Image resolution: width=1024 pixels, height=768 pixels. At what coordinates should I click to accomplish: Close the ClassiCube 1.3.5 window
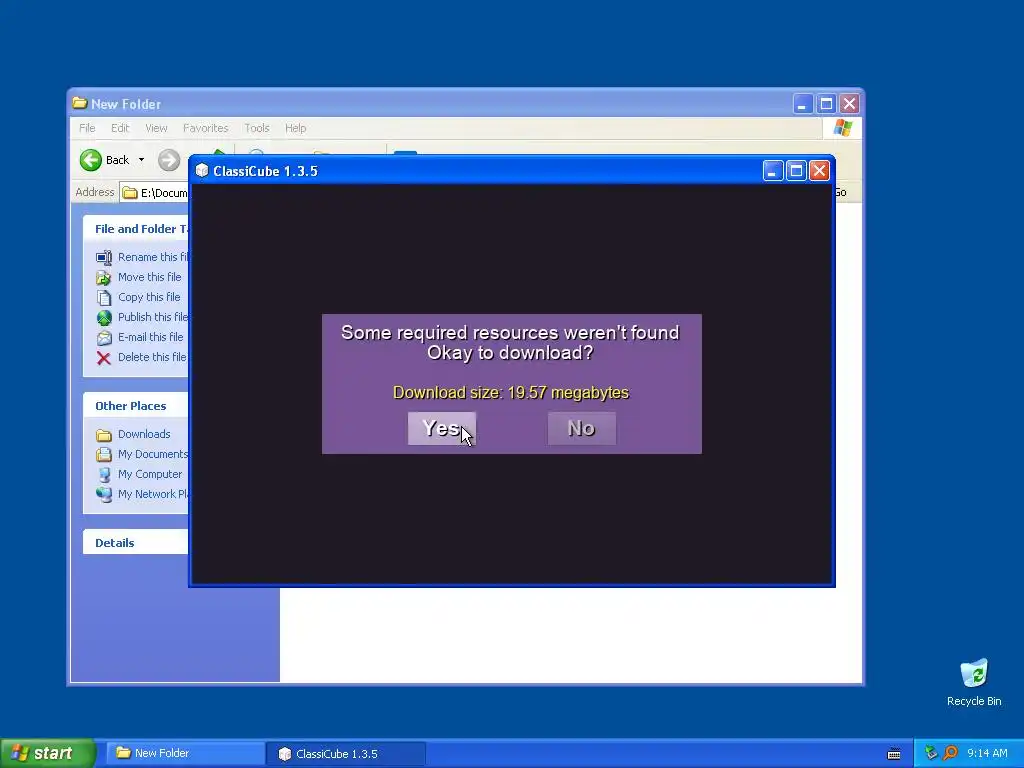pyautogui.click(x=820, y=171)
